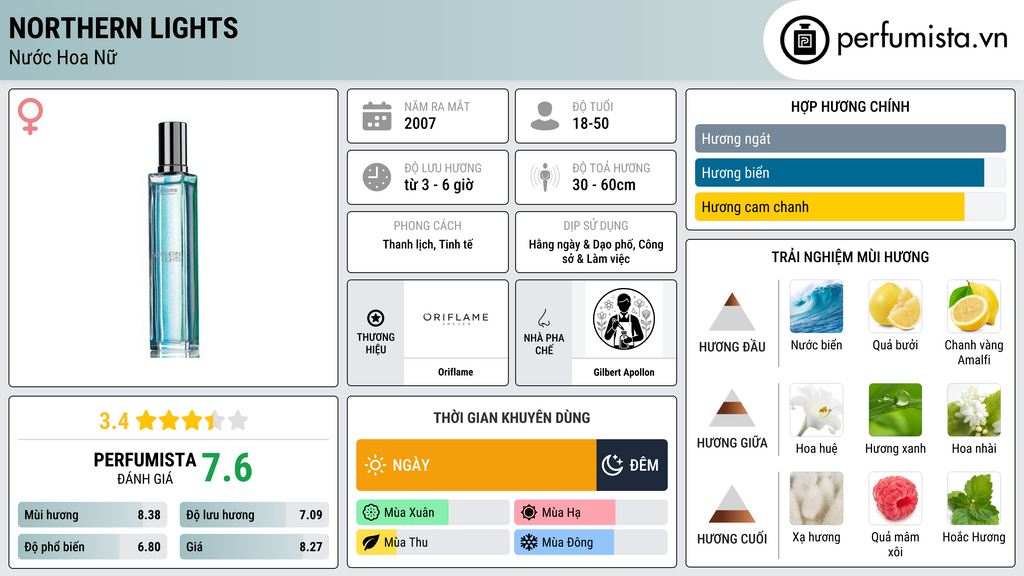The image size is (1024, 576).
Task: Click the moon icon in the Đêm bar
Action: point(613,465)
